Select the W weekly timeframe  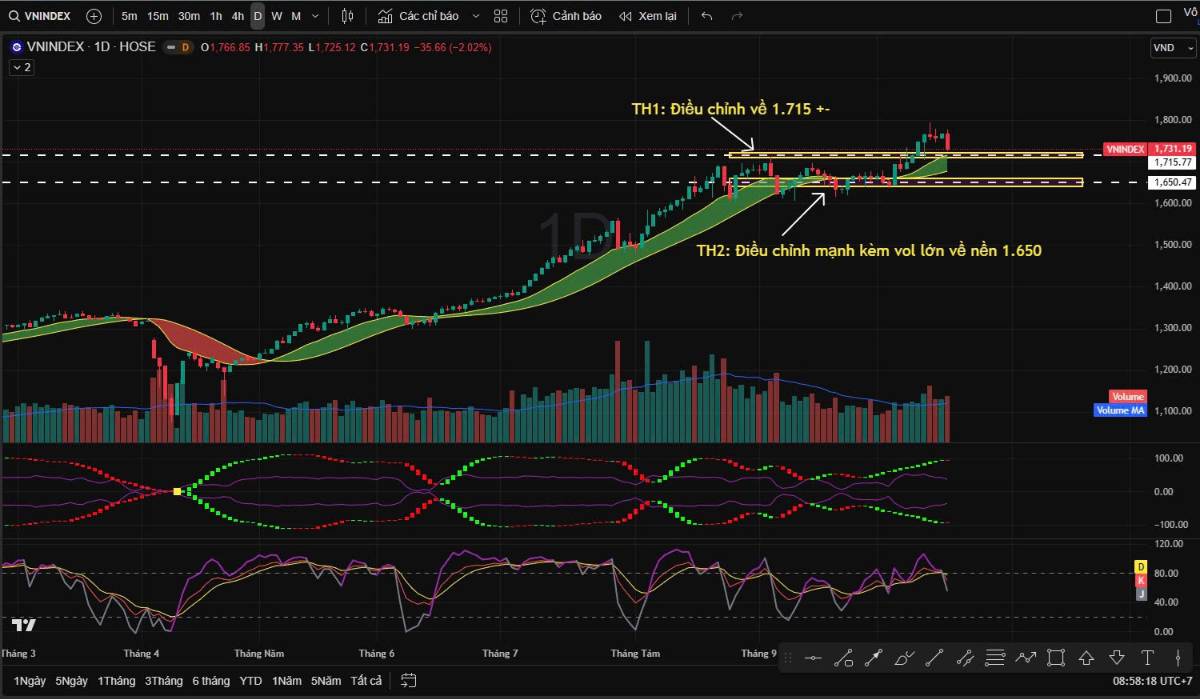click(277, 16)
